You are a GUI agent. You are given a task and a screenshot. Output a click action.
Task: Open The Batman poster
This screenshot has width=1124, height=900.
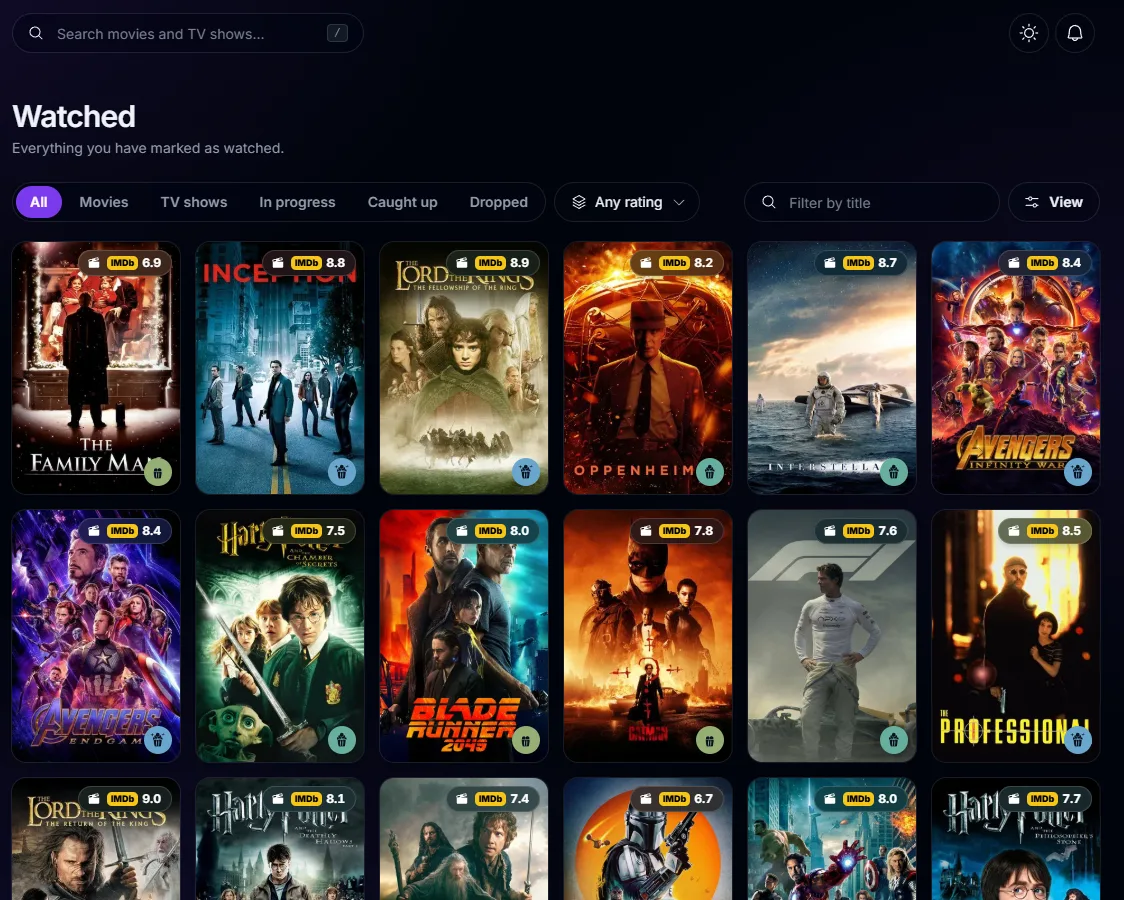(648, 636)
